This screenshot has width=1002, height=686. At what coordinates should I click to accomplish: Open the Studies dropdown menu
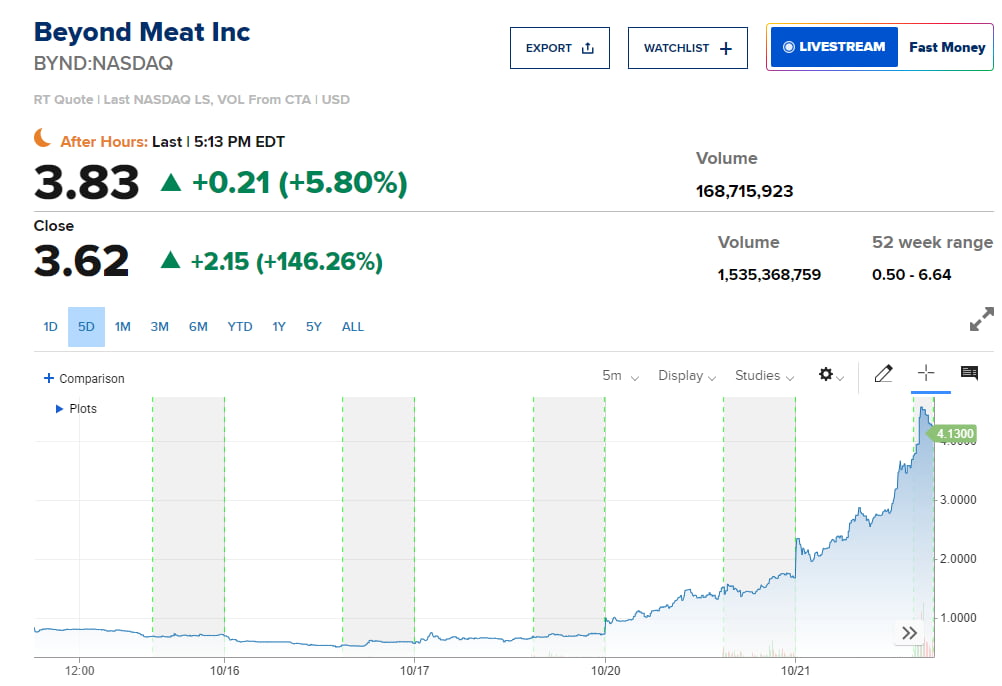pos(764,376)
